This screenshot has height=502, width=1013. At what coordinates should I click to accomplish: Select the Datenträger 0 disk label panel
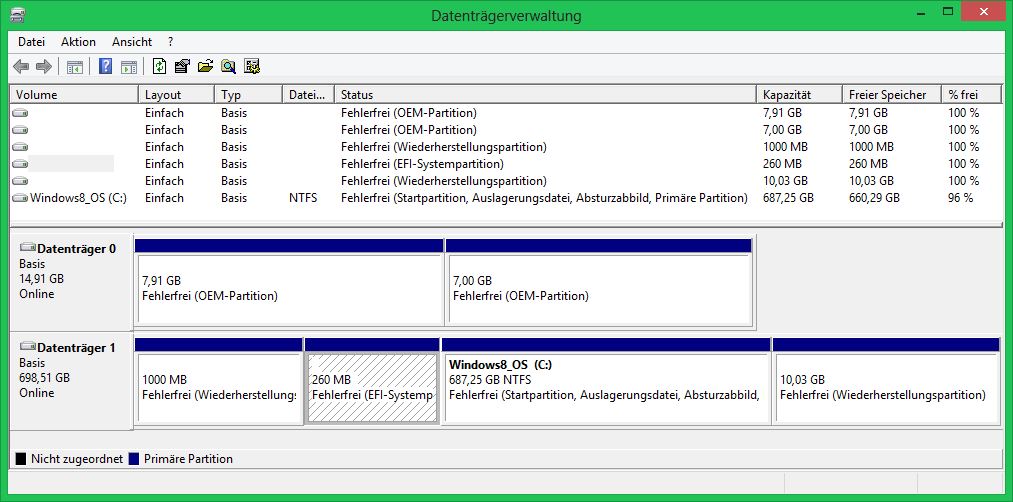click(x=71, y=282)
